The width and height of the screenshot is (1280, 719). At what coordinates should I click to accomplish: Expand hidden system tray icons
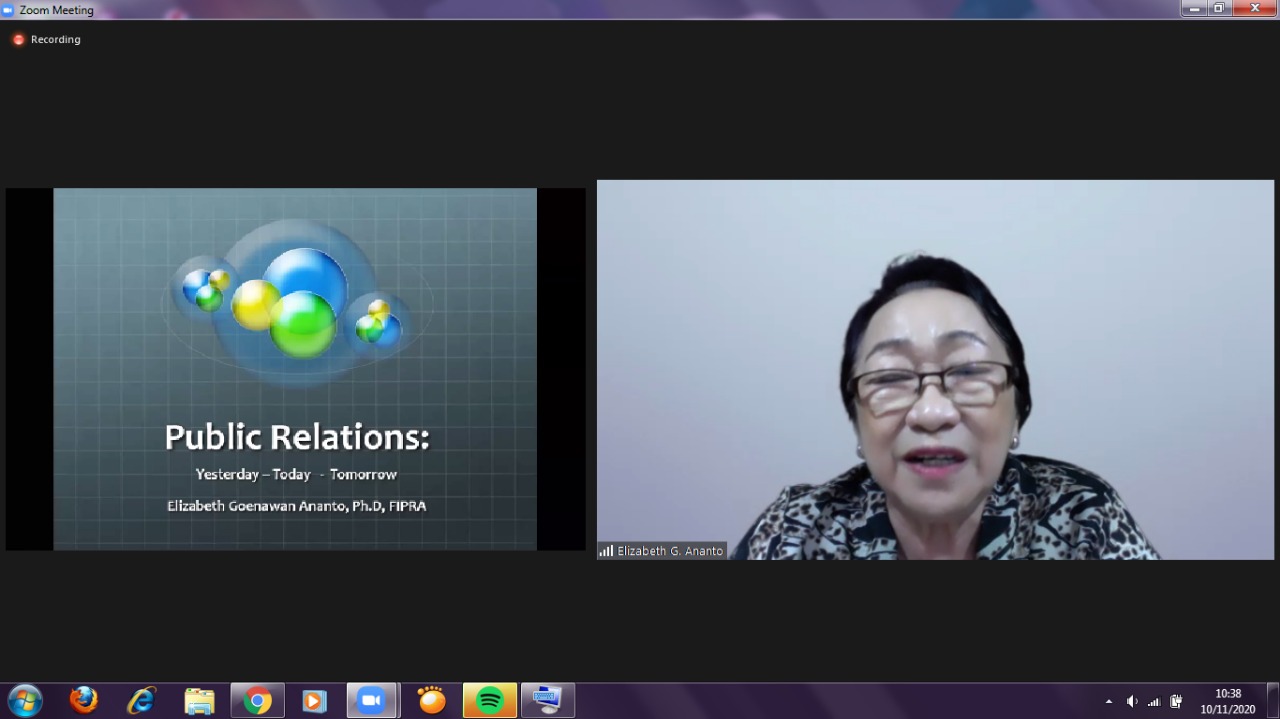point(1108,702)
